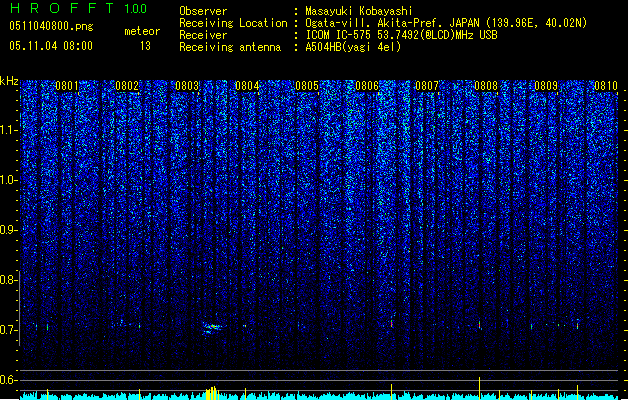Click the 0809 time marker
Screen dimensions: 629x400
coord(546,86)
